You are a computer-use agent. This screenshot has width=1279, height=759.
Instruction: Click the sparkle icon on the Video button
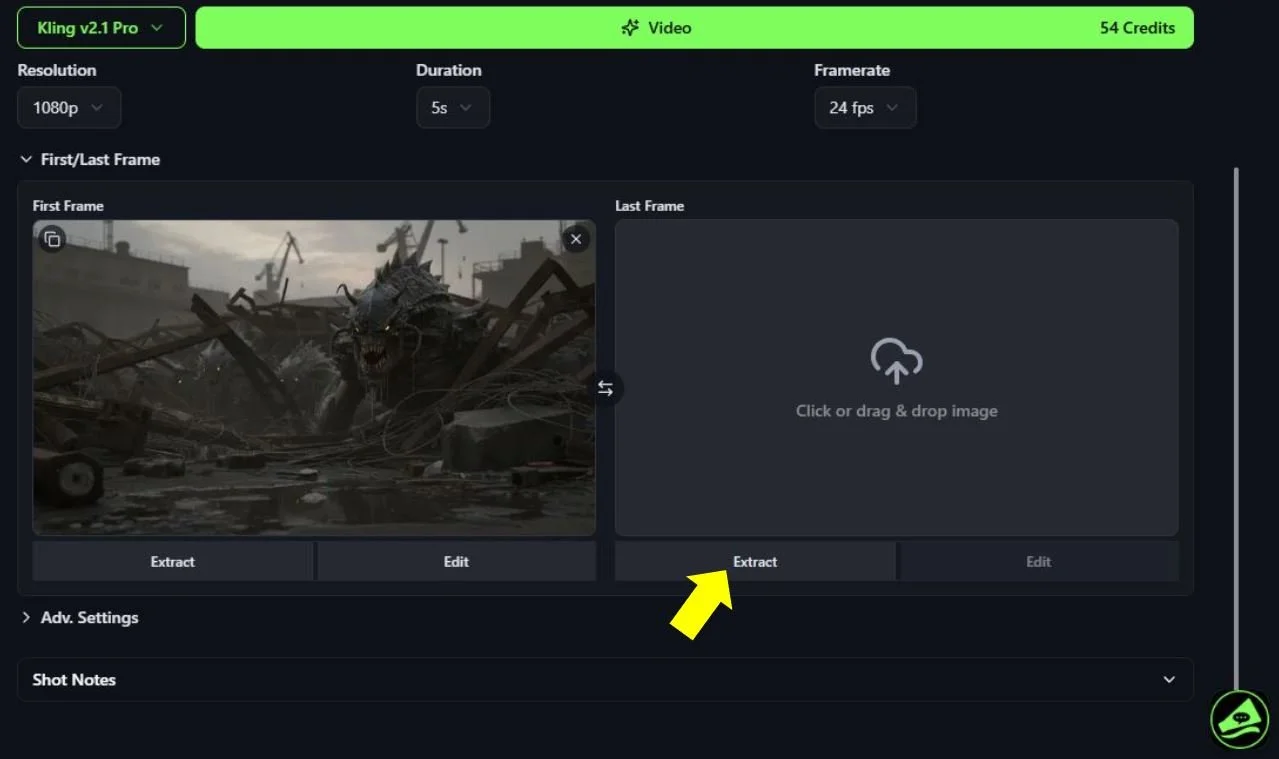[630, 27]
